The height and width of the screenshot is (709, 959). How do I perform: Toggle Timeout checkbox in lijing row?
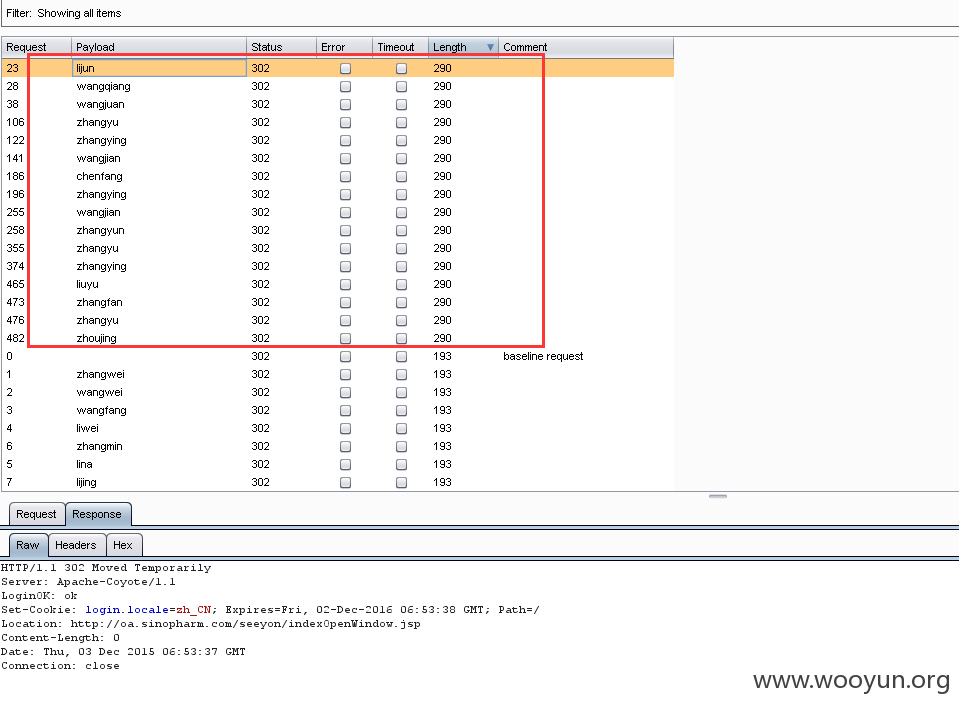(401, 482)
